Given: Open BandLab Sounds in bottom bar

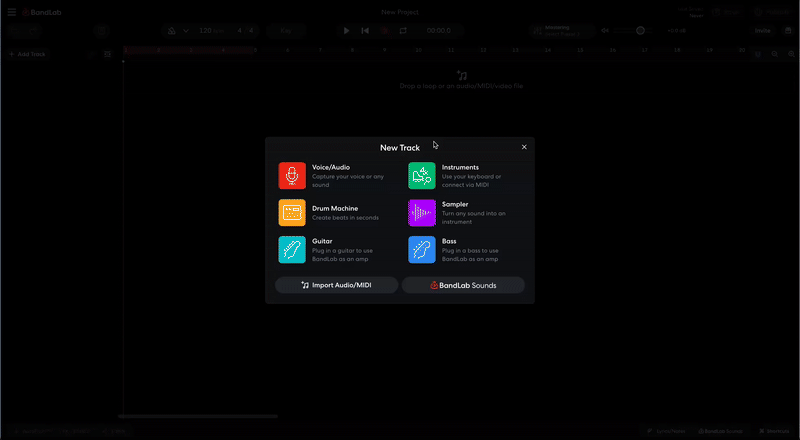Looking at the screenshot, I should coord(721,431).
